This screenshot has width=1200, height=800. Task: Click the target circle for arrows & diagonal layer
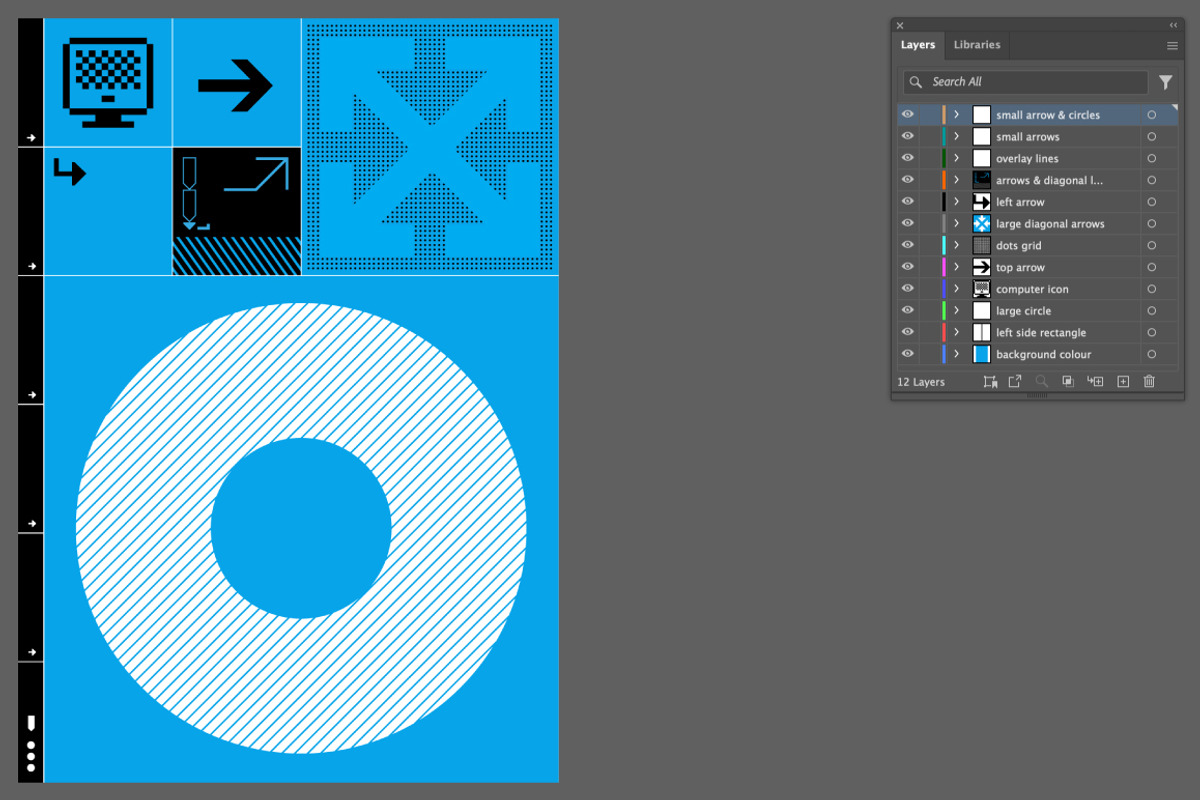coord(1152,180)
